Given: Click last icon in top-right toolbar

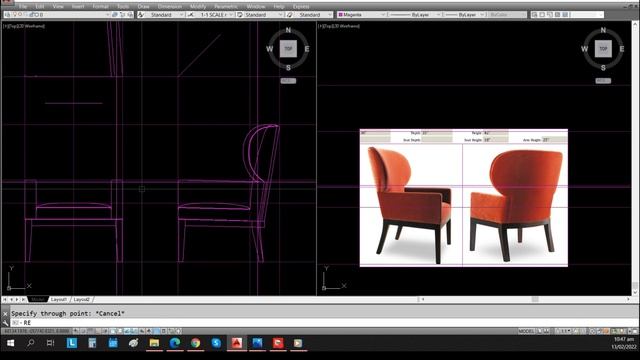Looking at the screenshot, I should [x=565, y=15].
